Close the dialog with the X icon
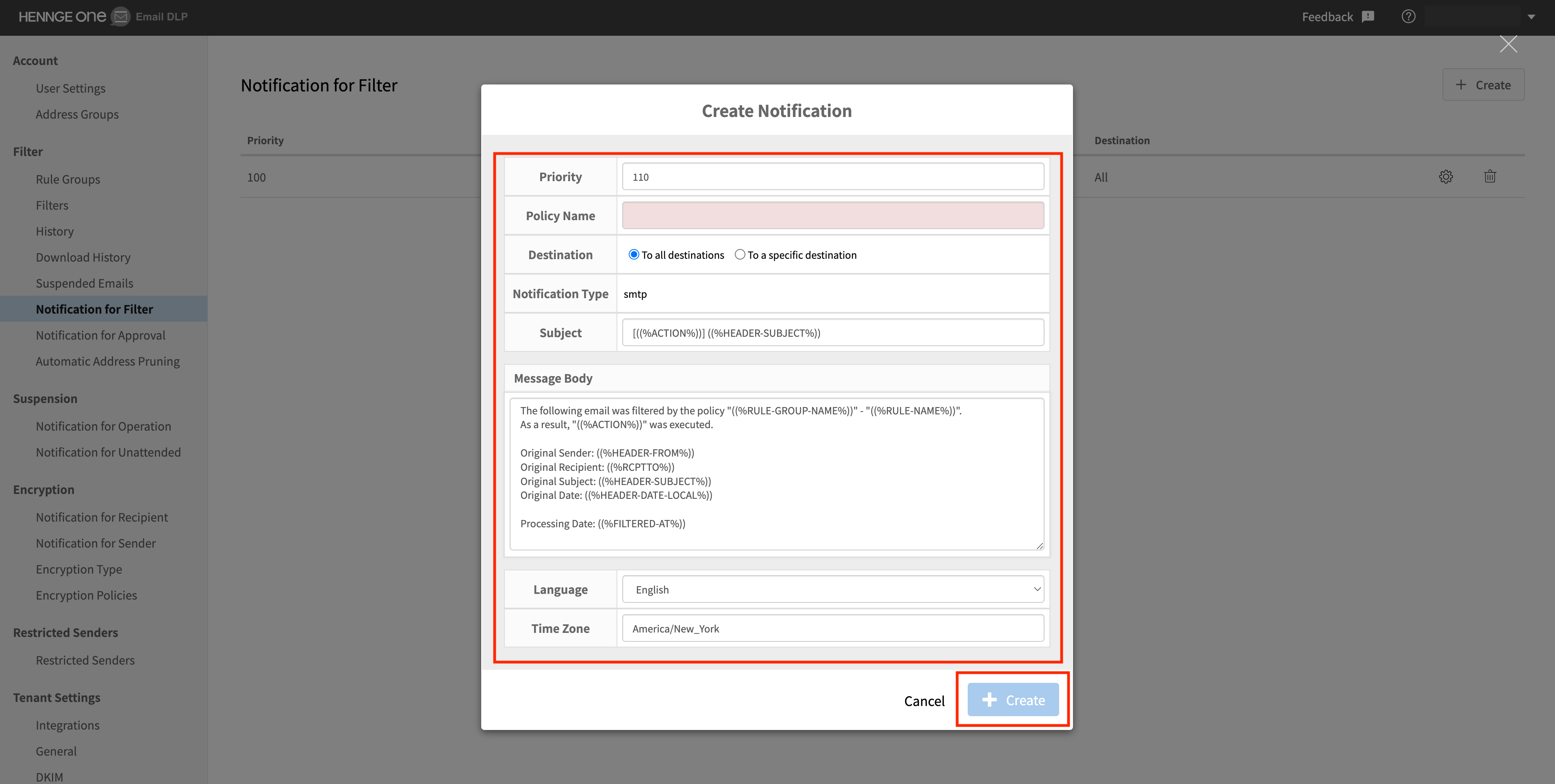Screen dimensions: 1555x784 click(1508, 44)
